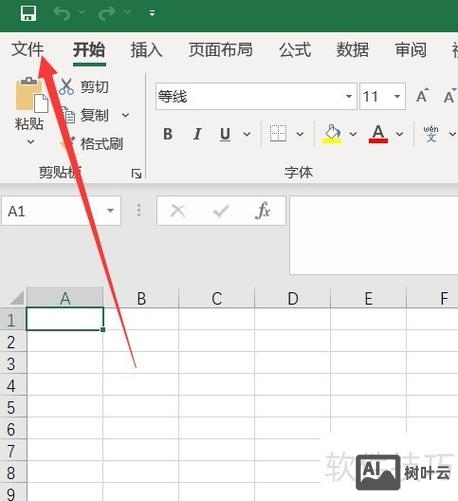Viewport: 458px width, 501px height.
Task: Select row 2 header
Action: pos(13,342)
